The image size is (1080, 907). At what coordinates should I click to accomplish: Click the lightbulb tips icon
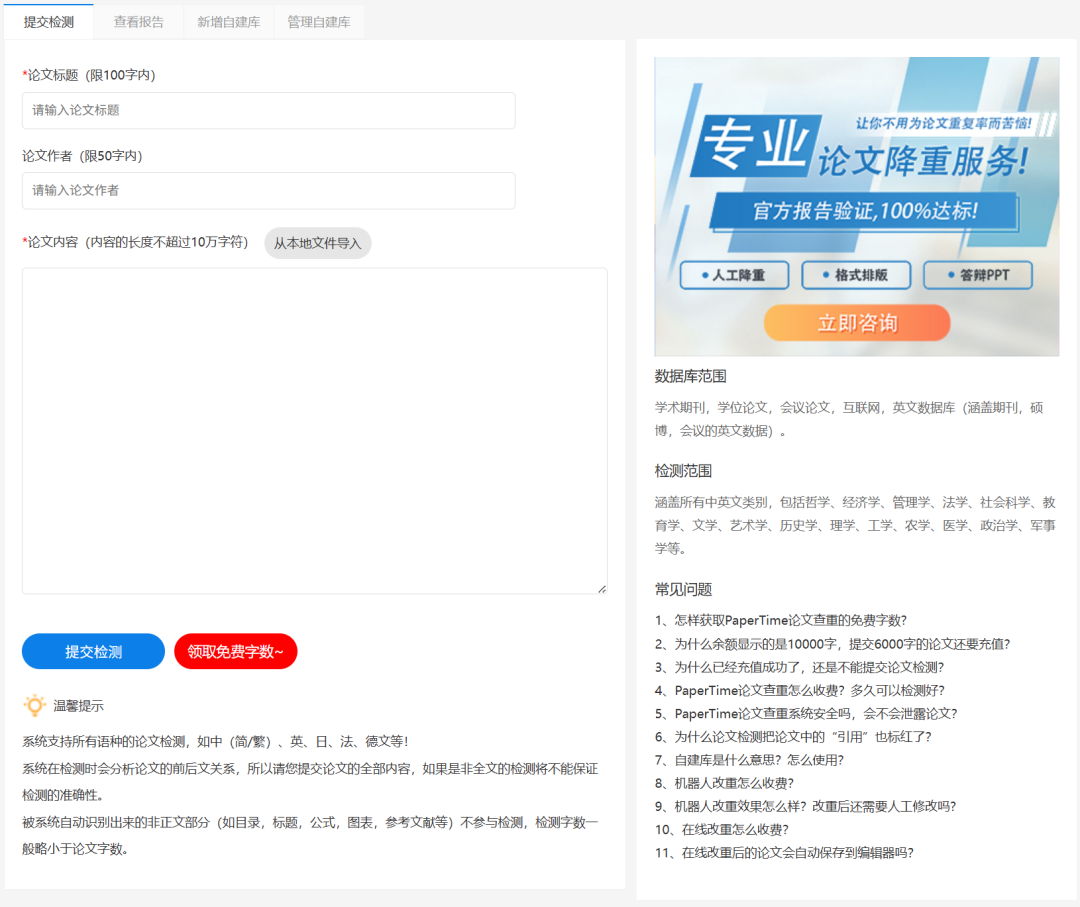click(34, 706)
